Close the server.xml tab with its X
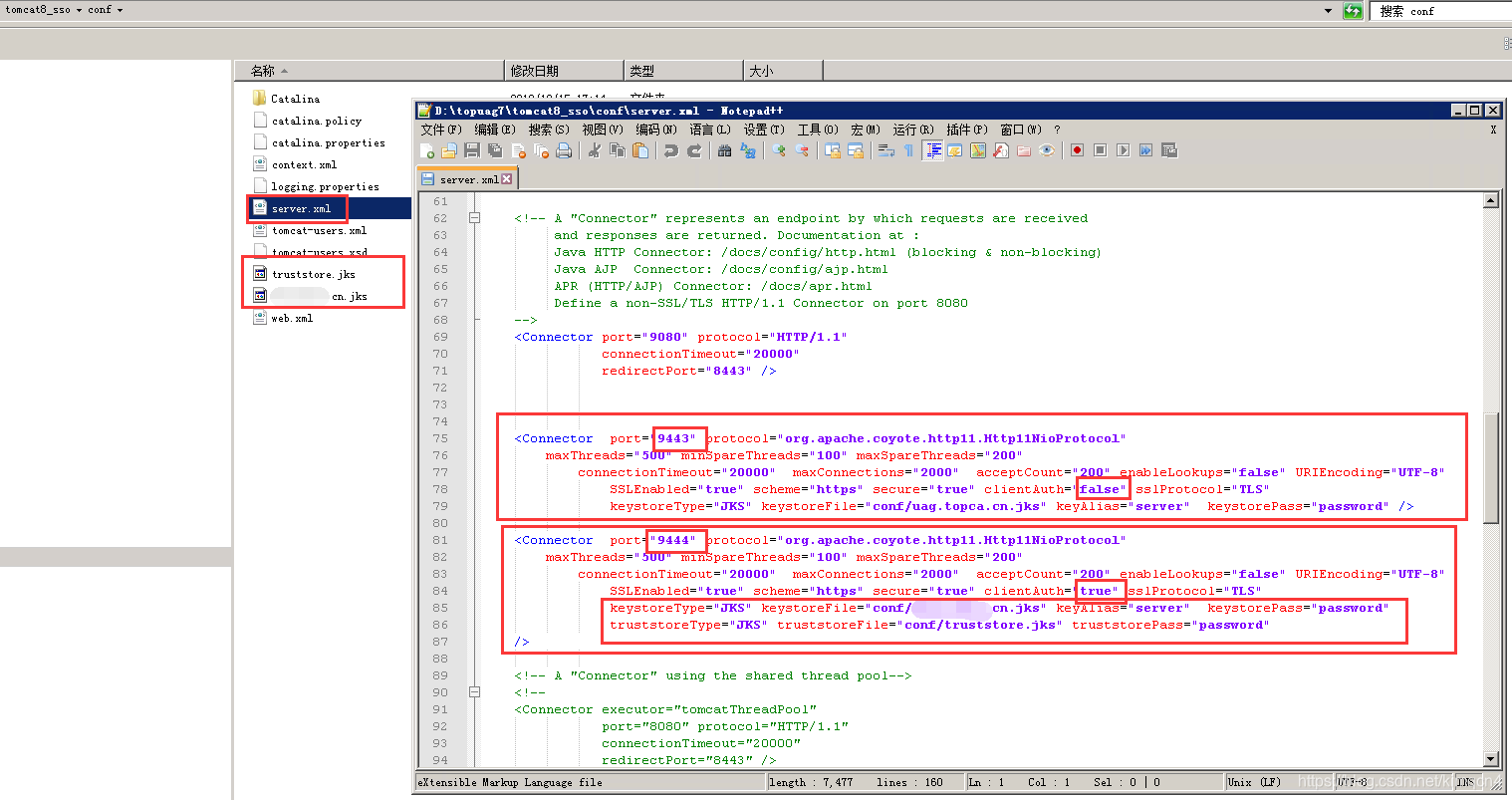Image resolution: width=1512 pixels, height=800 pixels. 507,179
